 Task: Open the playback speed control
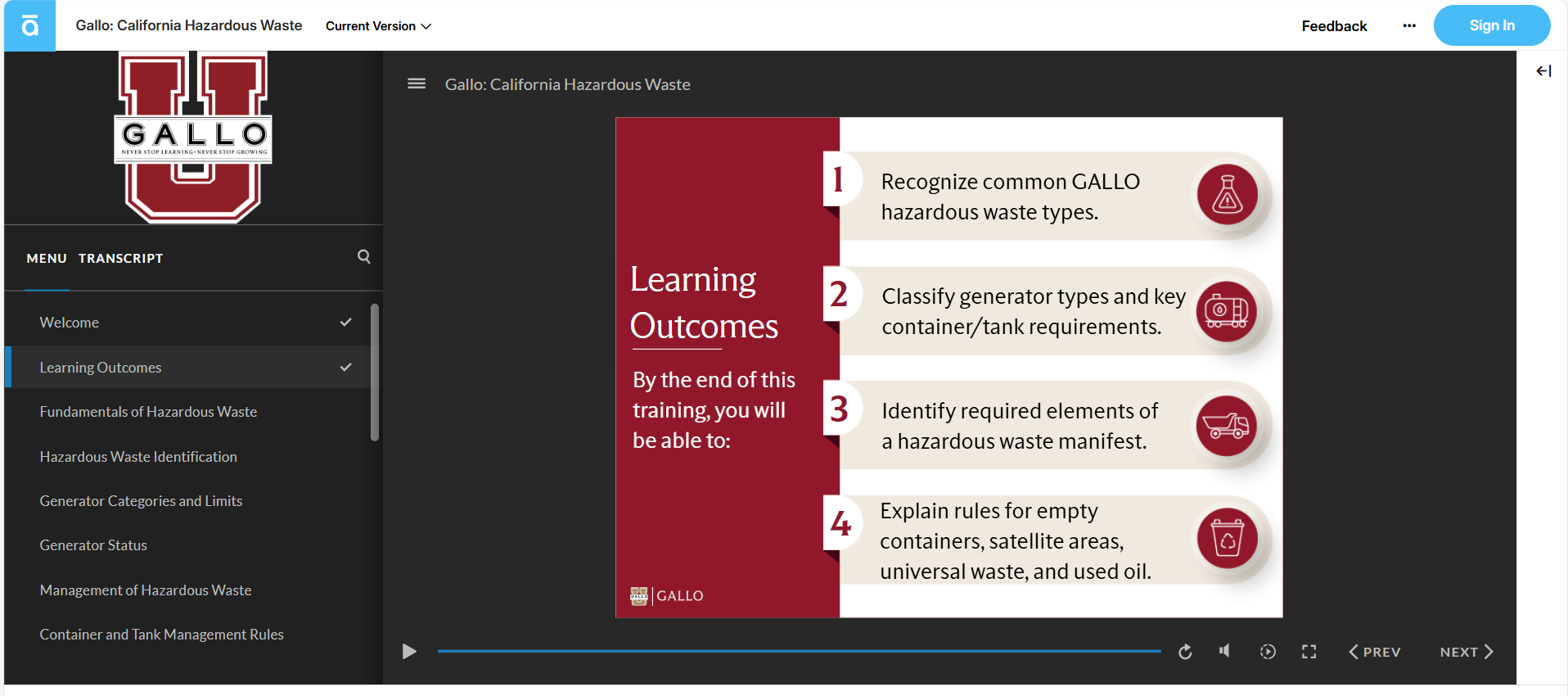pos(1268,652)
